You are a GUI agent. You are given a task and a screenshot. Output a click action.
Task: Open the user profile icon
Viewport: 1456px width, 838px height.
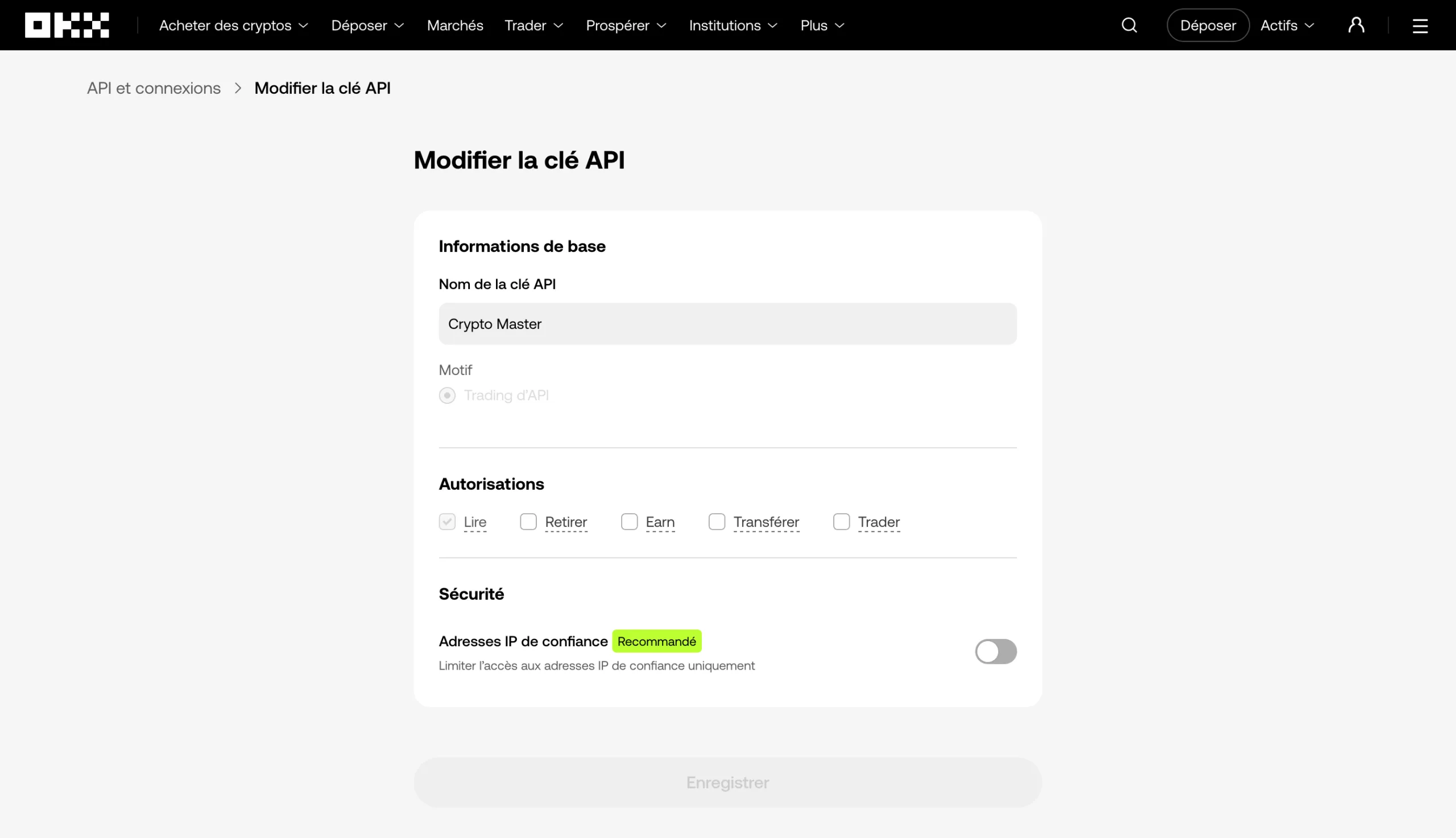[1356, 25]
